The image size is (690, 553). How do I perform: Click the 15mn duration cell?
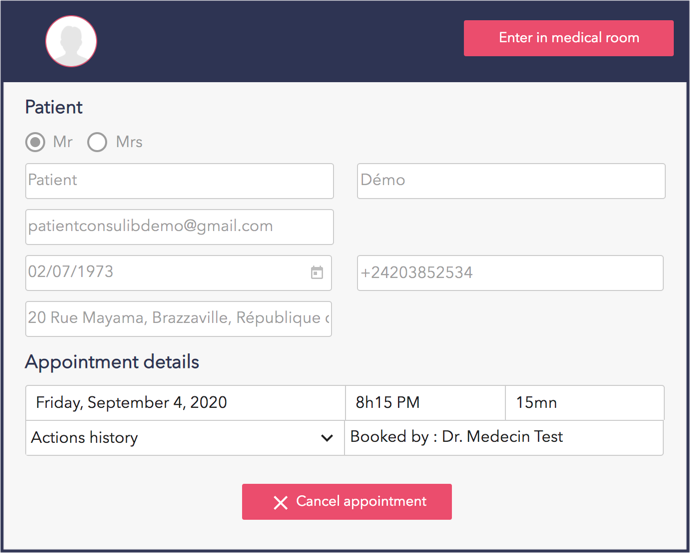click(x=584, y=403)
